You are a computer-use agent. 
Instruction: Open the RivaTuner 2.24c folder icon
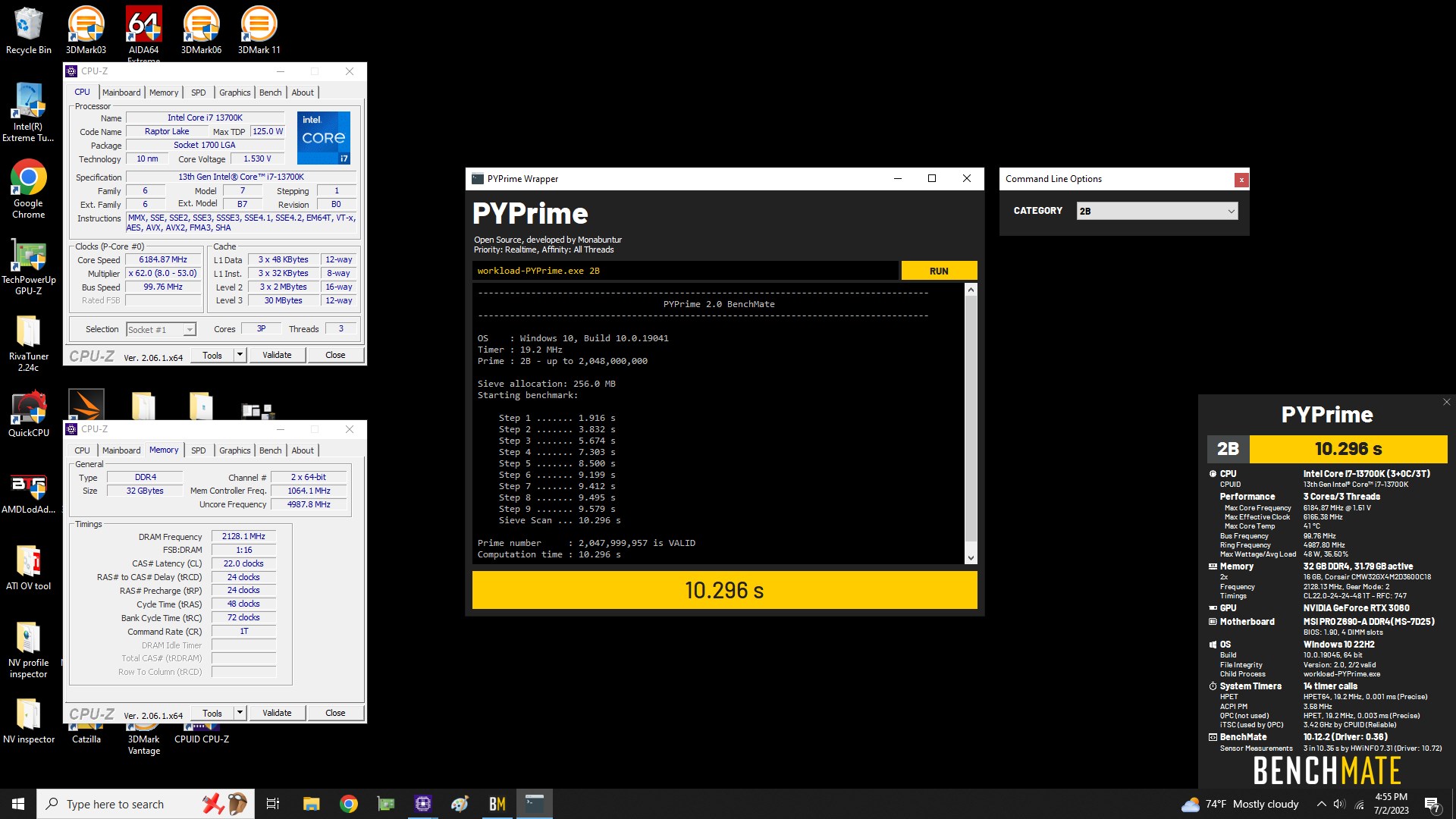(28, 343)
